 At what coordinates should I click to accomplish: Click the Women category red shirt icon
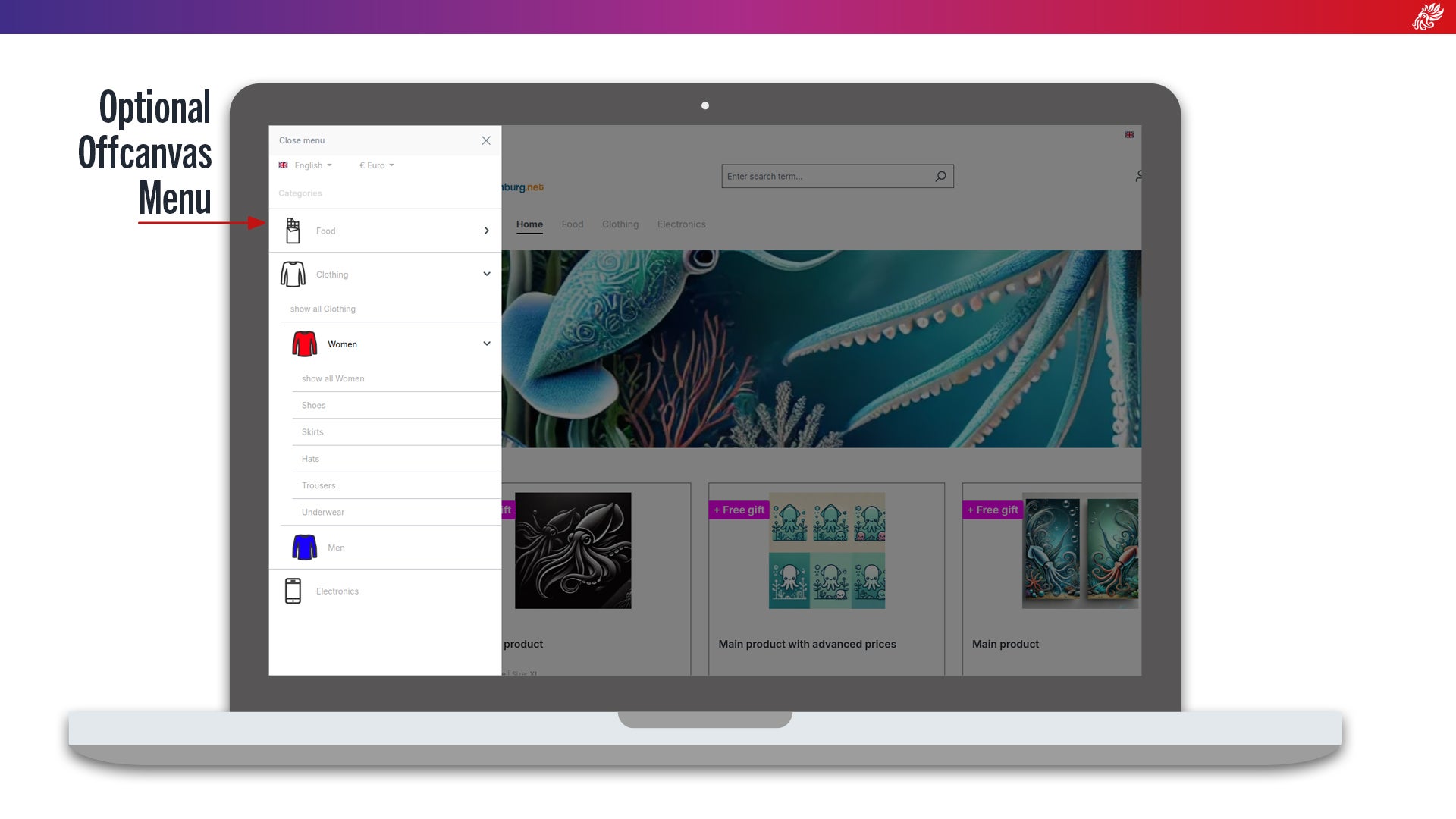(305, 343)
